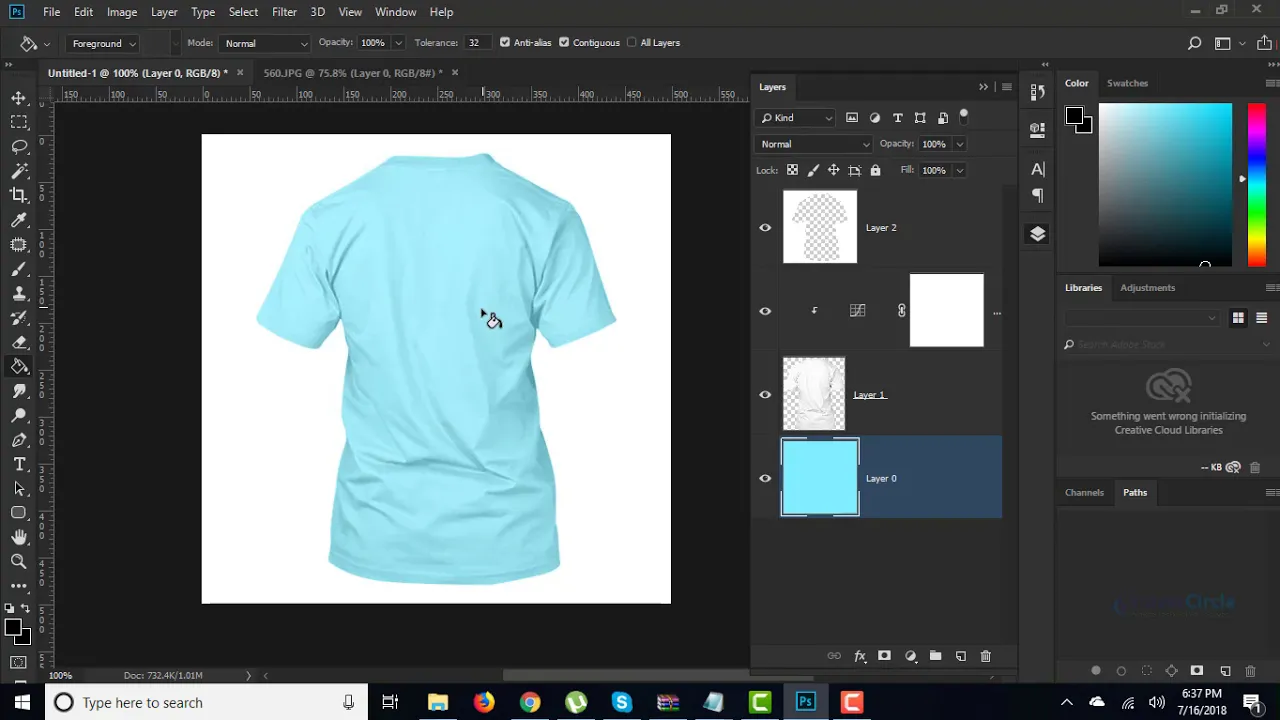The height and width of the screenshot is (720, 1280).
Task: Delete the selected layer with trash icon
Action: (x=985, y=656)
